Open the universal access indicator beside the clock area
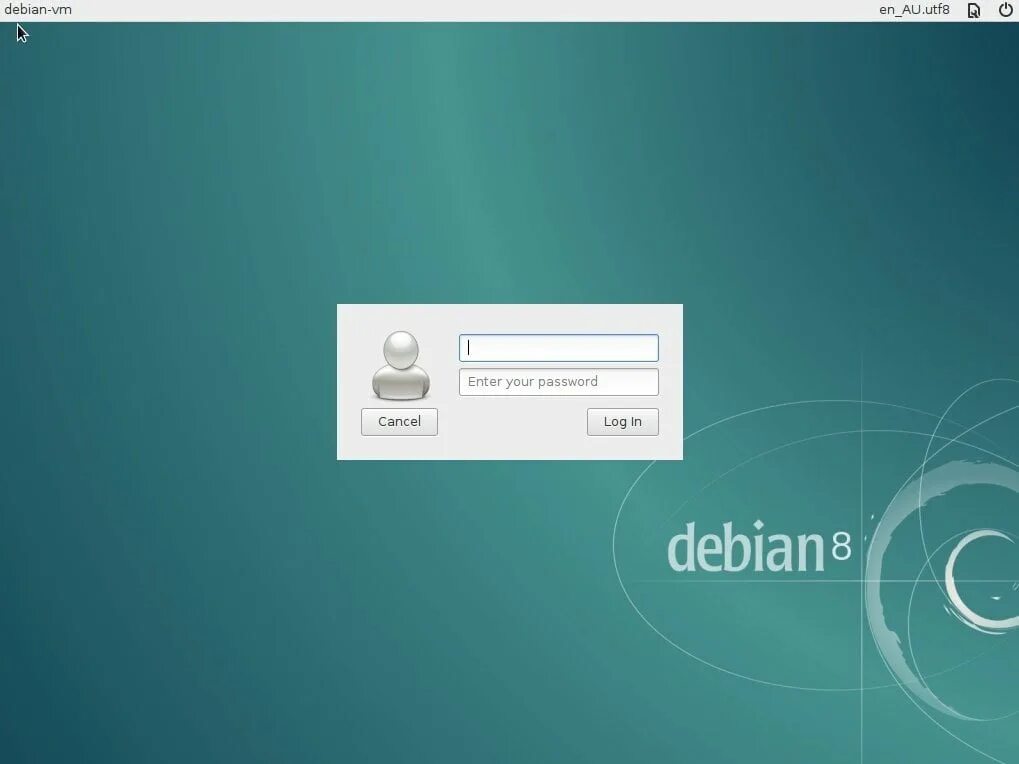This screenshot has width=1019, height=764. [973, 10]
